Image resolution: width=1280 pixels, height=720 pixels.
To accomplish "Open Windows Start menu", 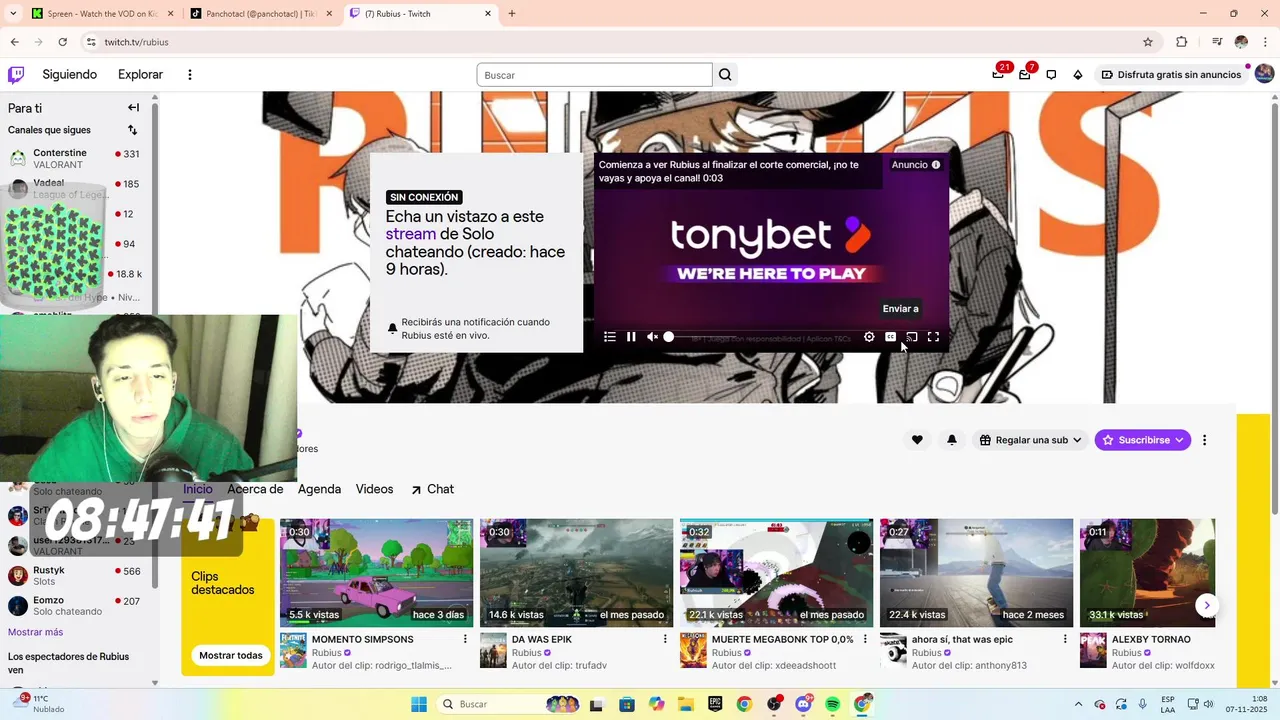I will 419,704.
